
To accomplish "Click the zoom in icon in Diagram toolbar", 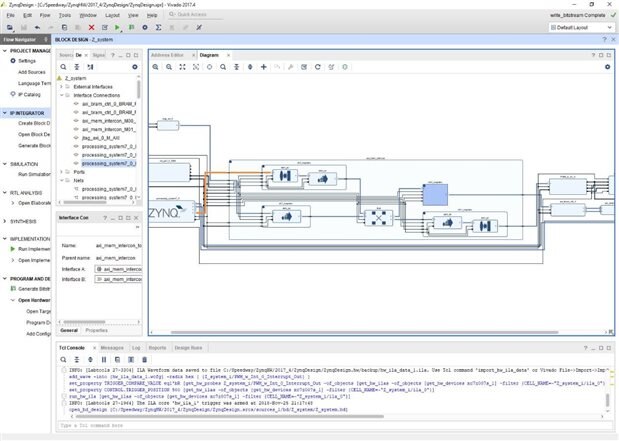I will [154, 67].
